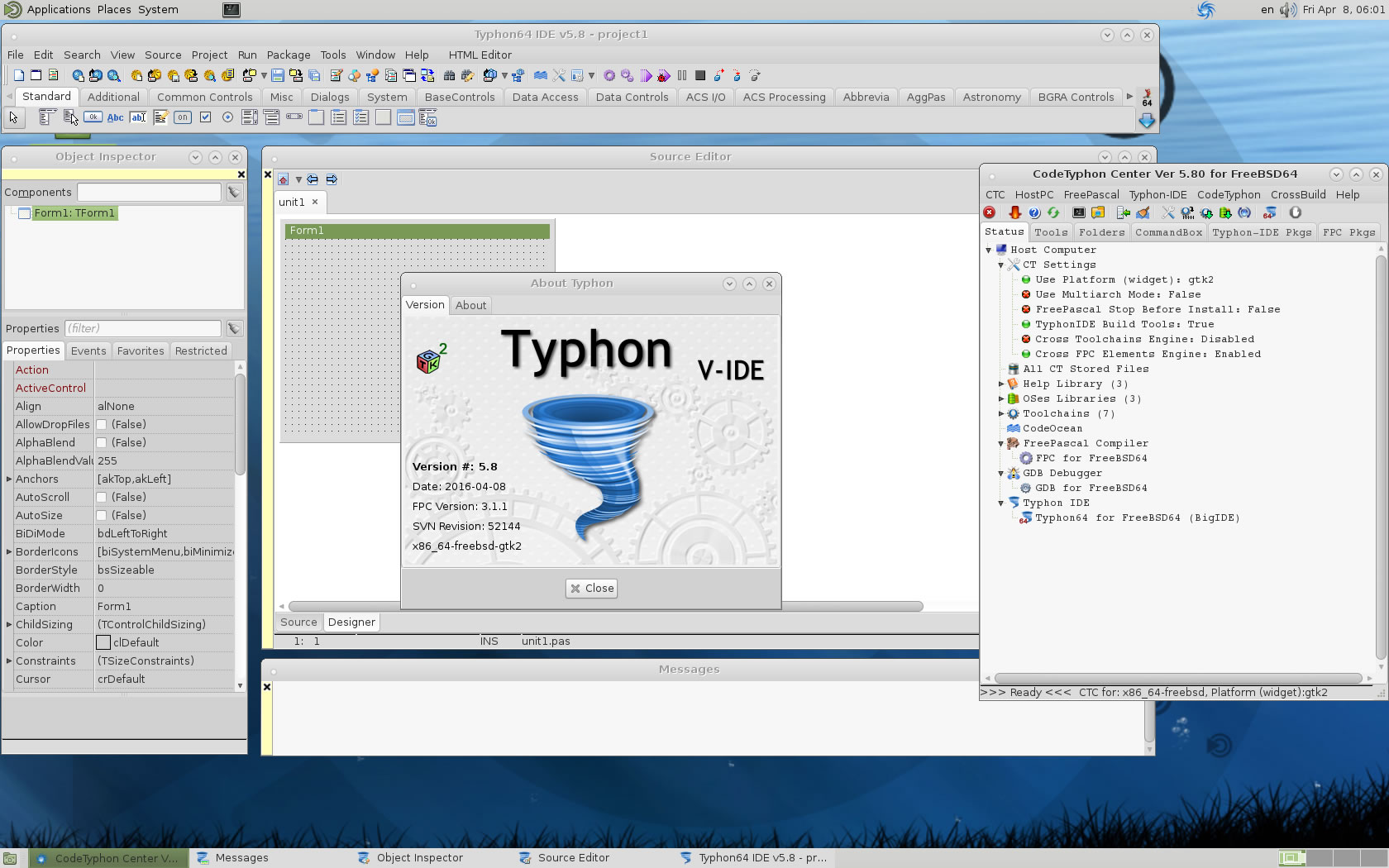Screen dimensions: 1389x868
Task: Click the New Unit icon in IDE toolbar
Action: 19,75
